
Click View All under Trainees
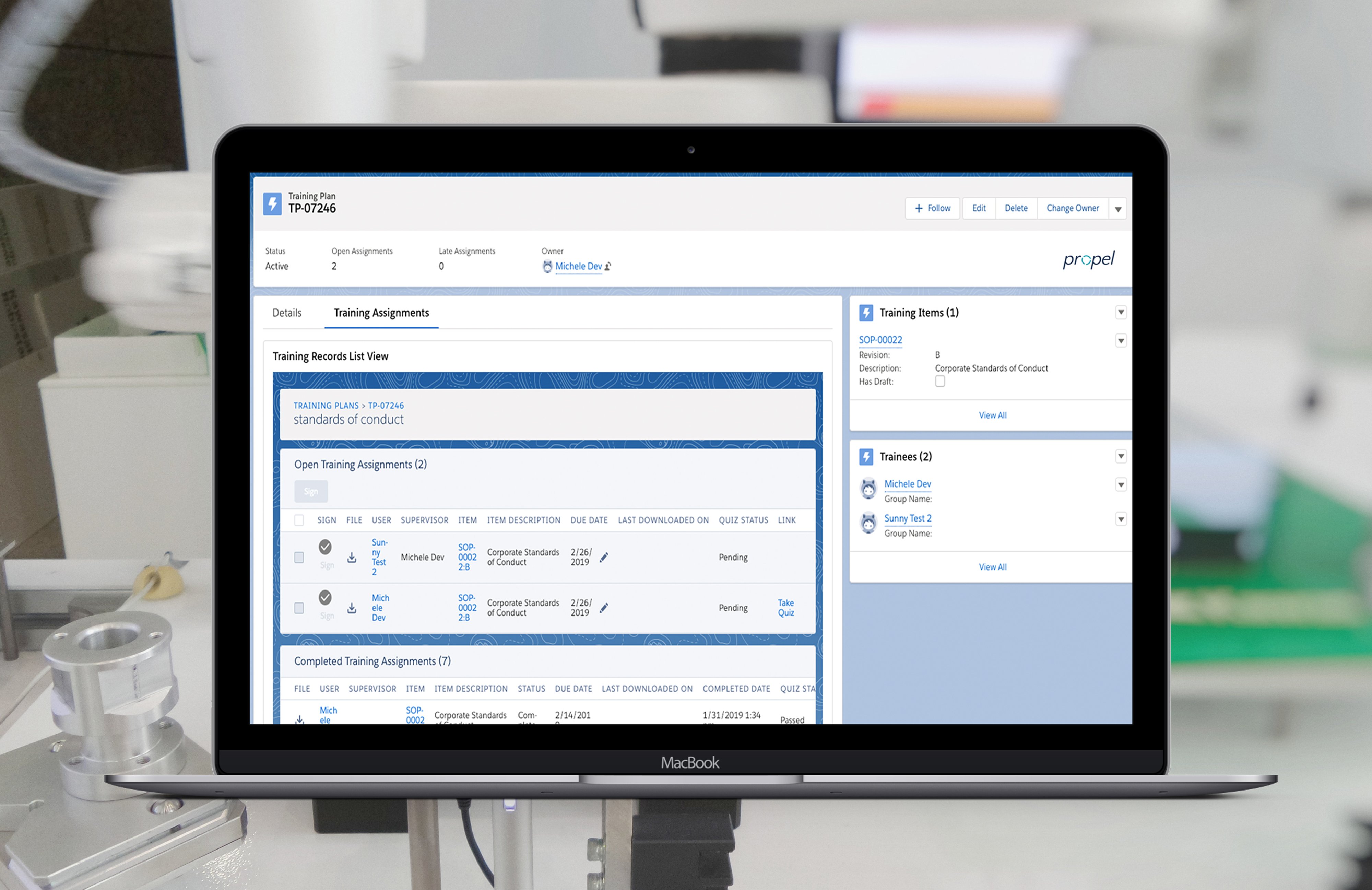(992, 567)
